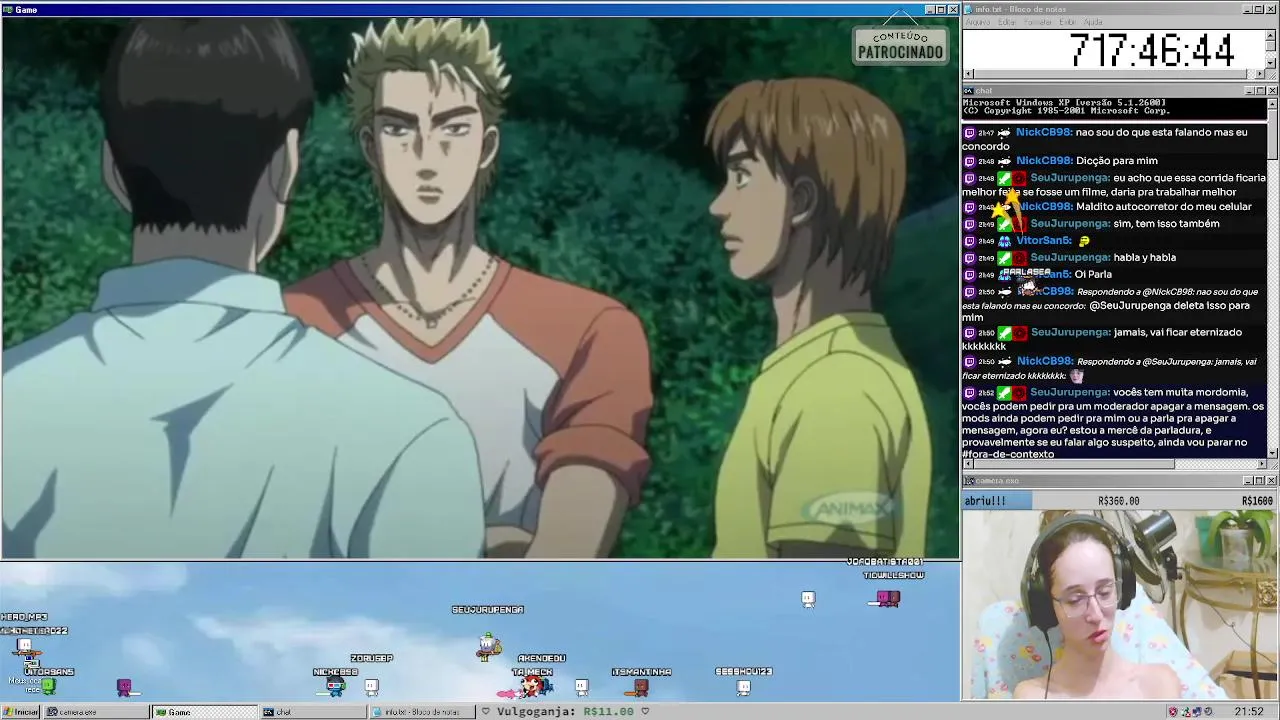Click the SESSHOU123 character sprite
This screenshot has height=720, width=1280.
pyautogui.click(x=743, y=687)
